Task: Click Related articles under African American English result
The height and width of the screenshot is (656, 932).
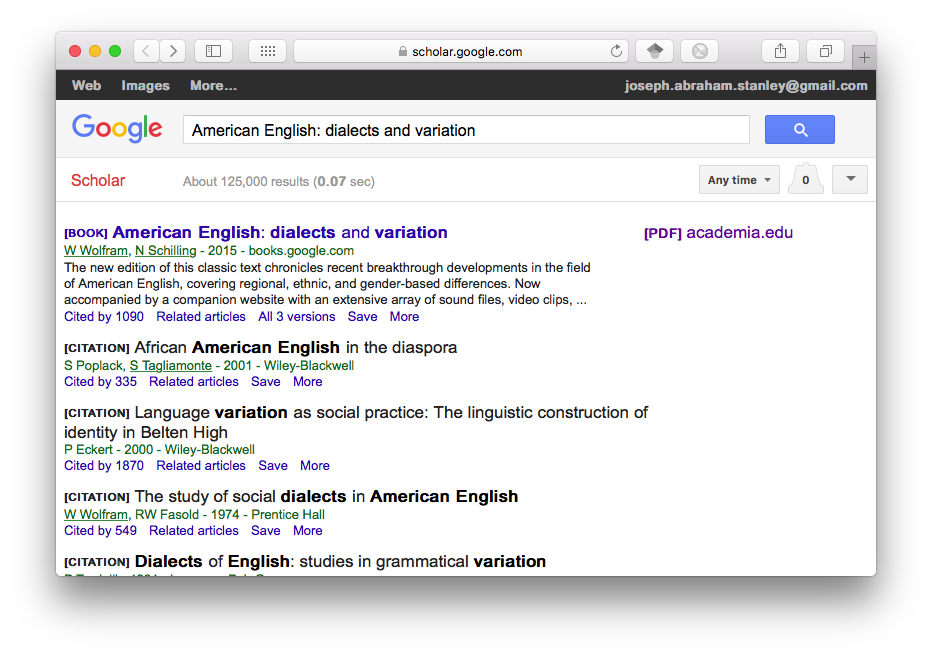Action: [x=194, y=381]
